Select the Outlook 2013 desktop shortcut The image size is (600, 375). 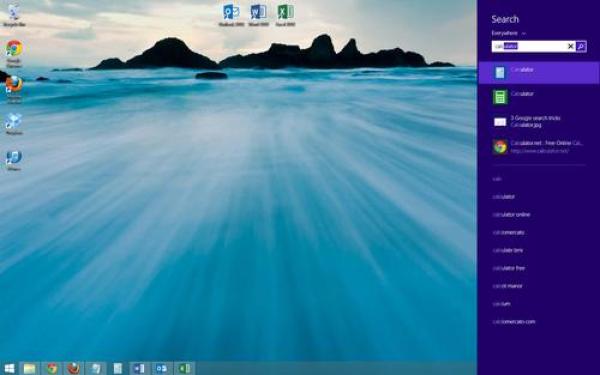click(x=231, y=15)
